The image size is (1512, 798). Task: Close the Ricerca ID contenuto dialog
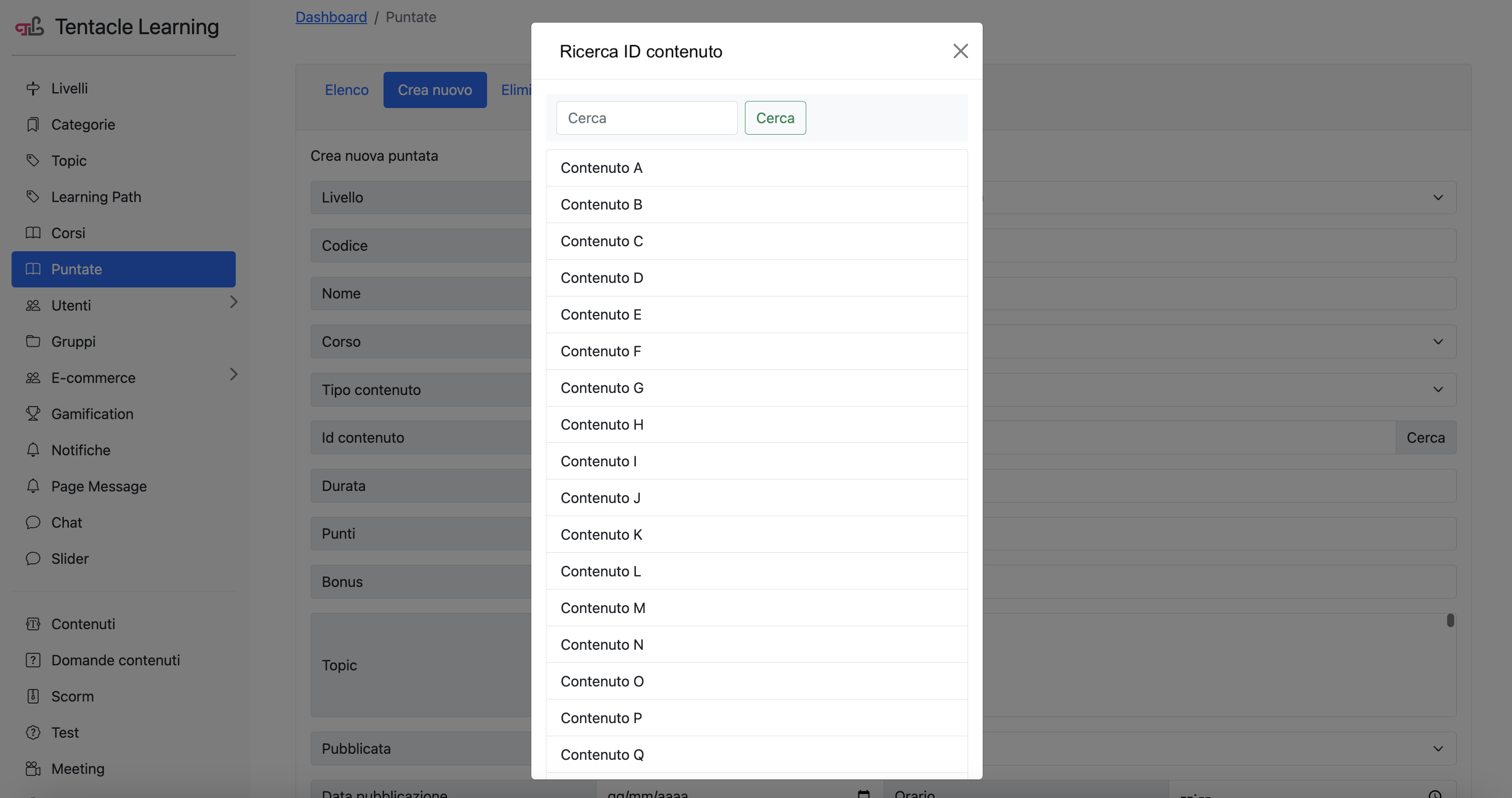pos(960,51)
